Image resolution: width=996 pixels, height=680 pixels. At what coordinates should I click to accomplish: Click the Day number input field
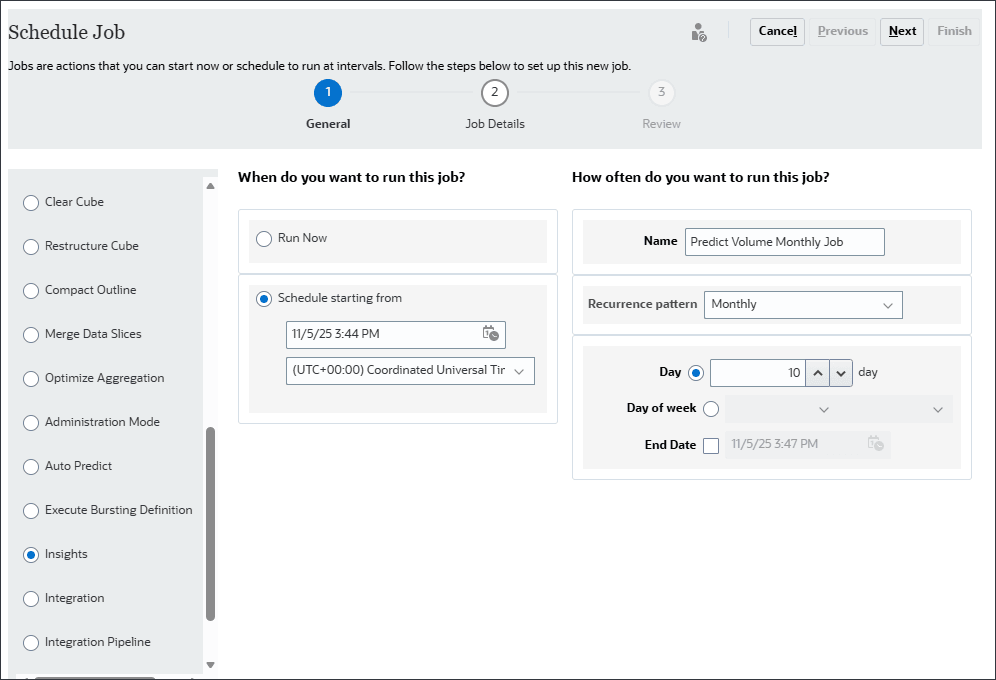coord(758,373)
